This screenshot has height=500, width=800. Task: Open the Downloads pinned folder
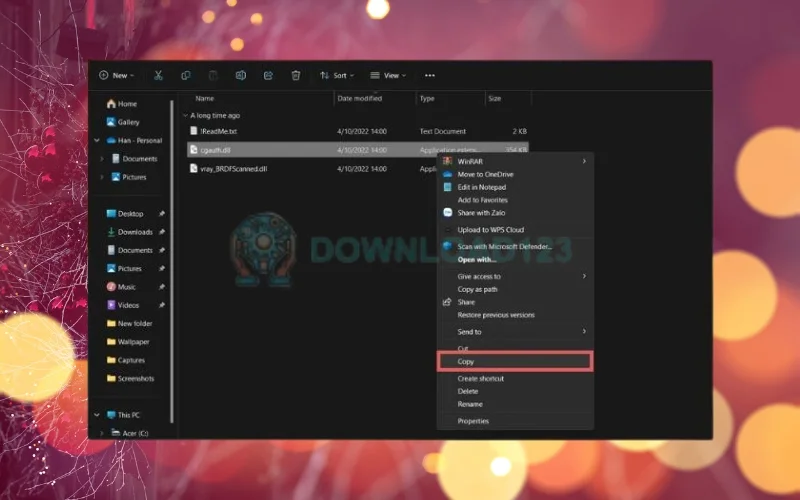pyautogui.click(x=135, y=232)
